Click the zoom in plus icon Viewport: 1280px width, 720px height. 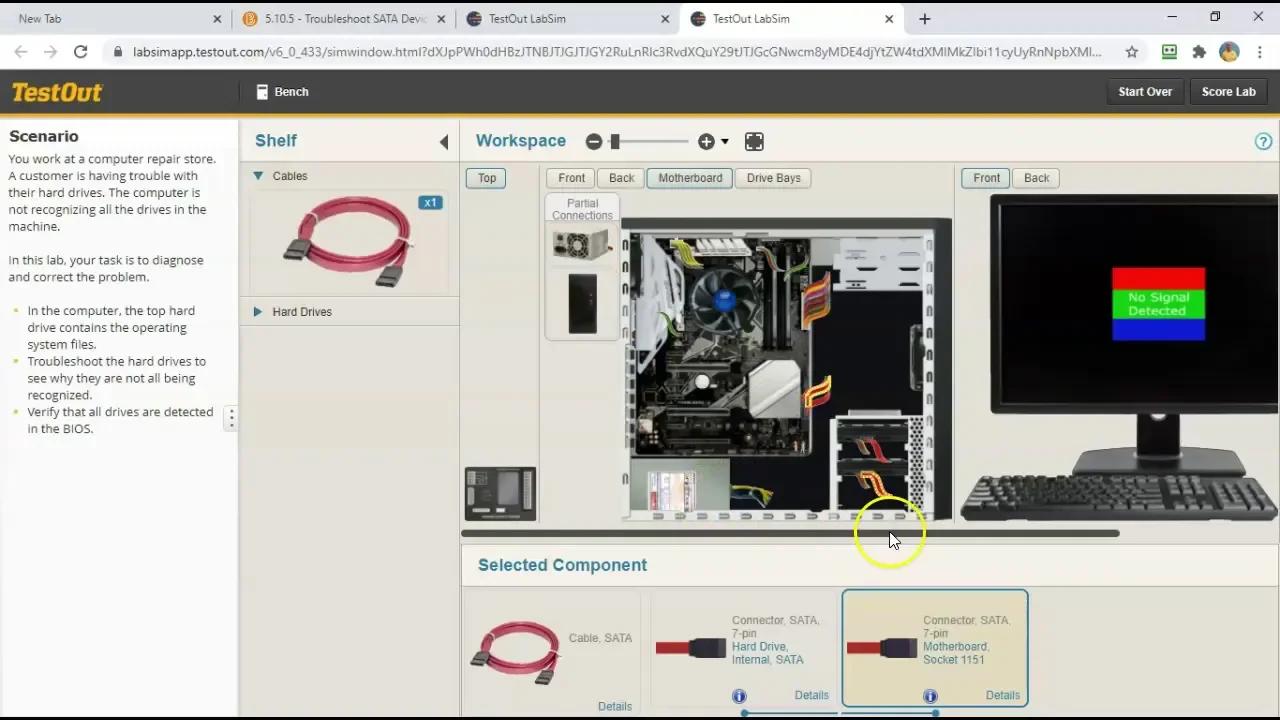706,142
